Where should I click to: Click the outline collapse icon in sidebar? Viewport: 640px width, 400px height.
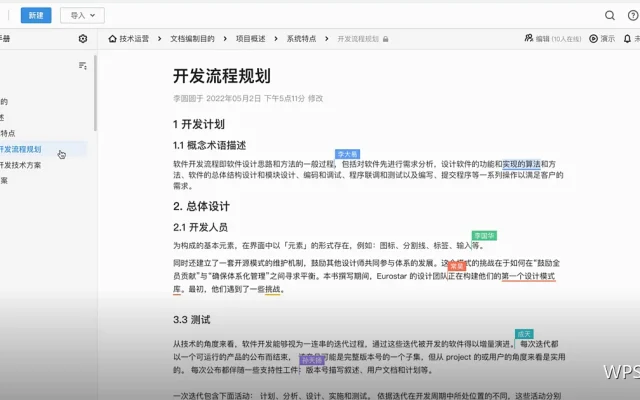(x=83, y=65)
